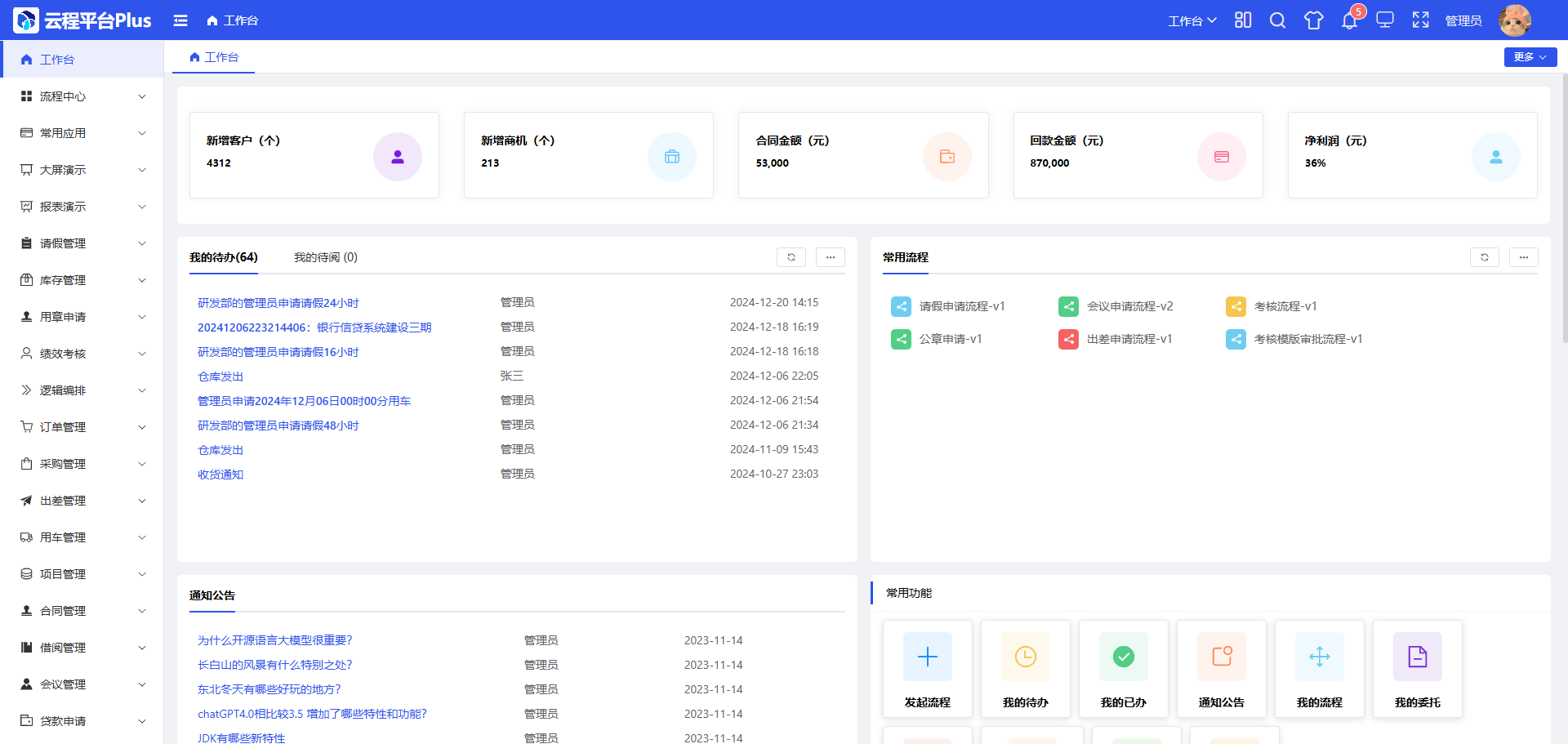Expand 请假管理 sidebar menu
Viewport: 1568px width, 744px height.
point(82,243)
